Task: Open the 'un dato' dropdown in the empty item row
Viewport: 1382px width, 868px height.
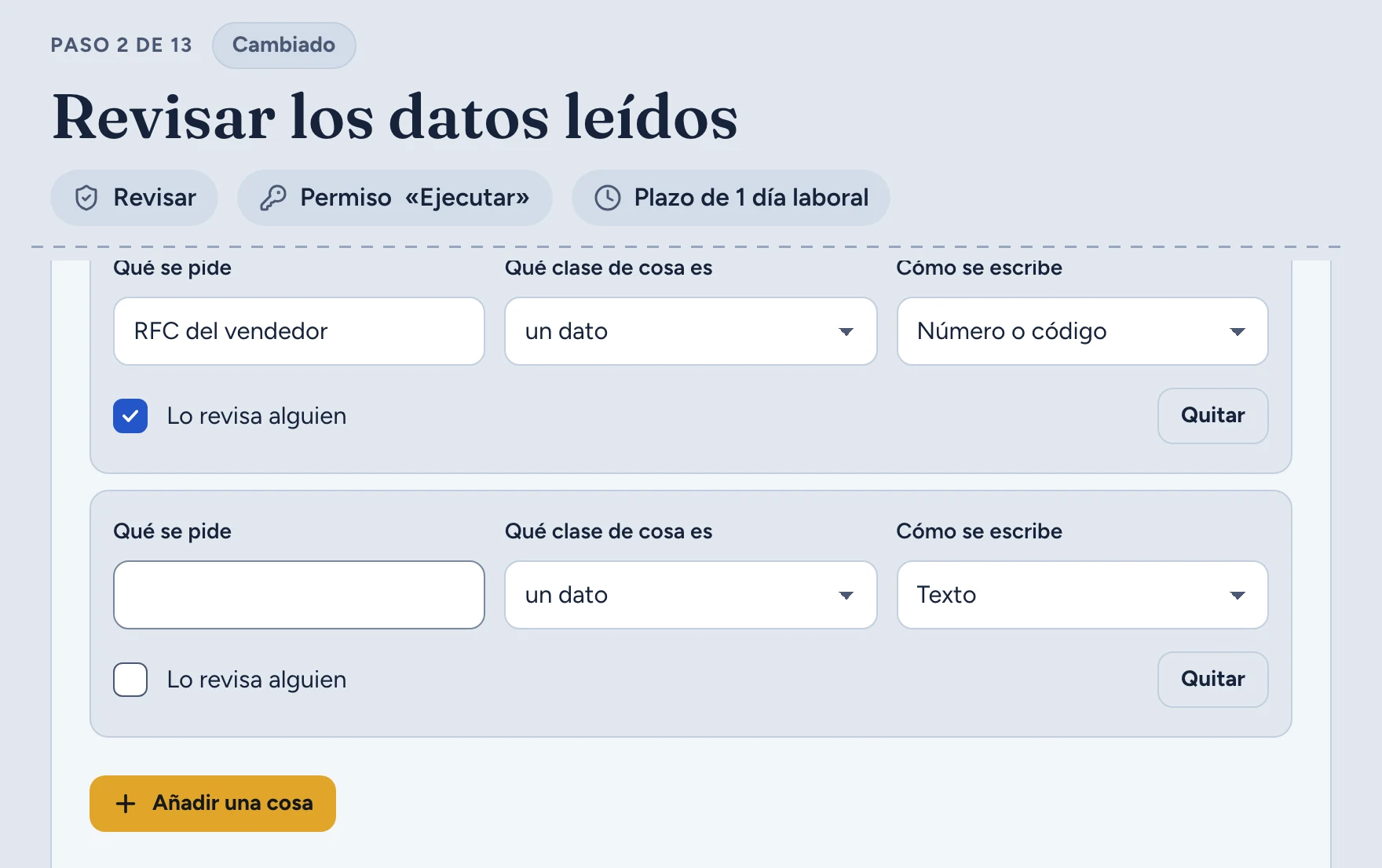Action: pyautogui.click(x=690, y=595)
